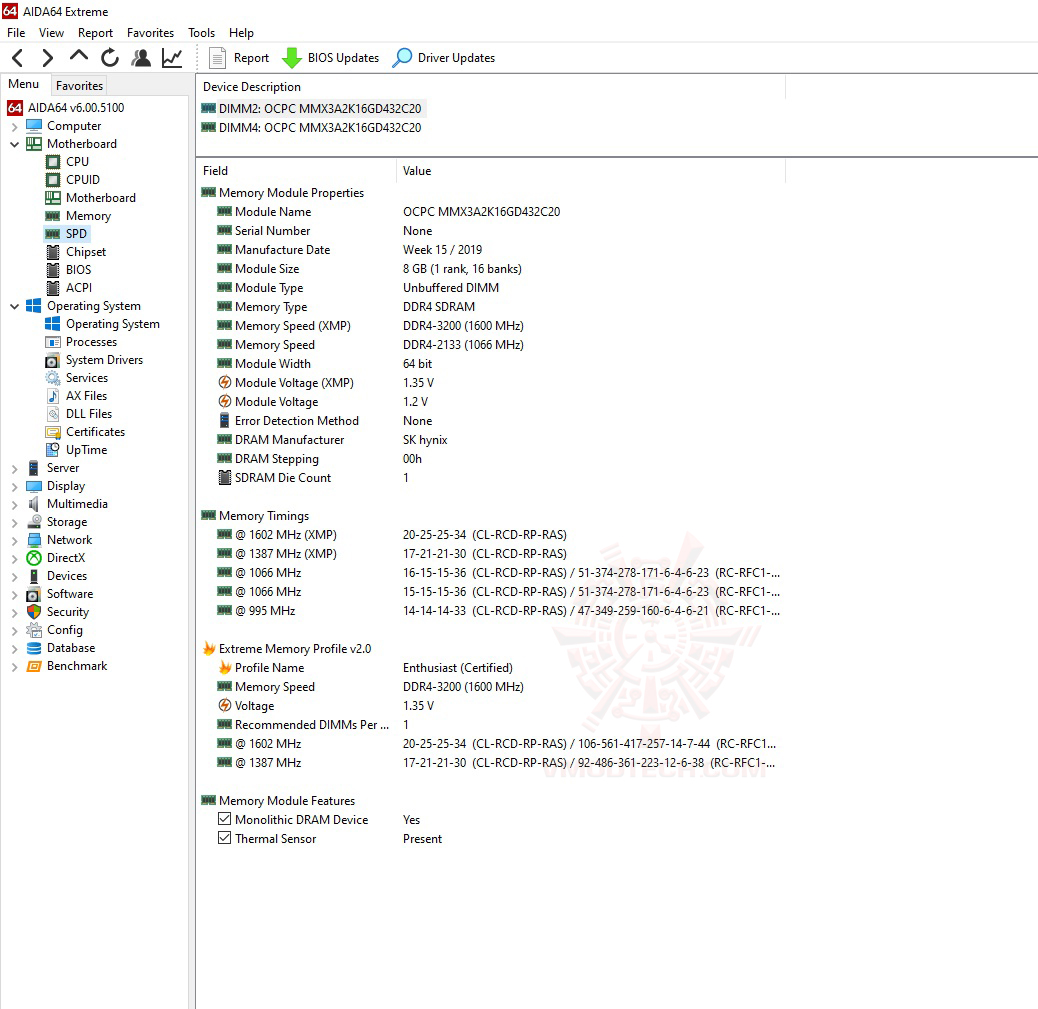Navigate up one level with the up arrow icon
The height and width of the screenshot is (1009, 1038).
click(79, 57)
